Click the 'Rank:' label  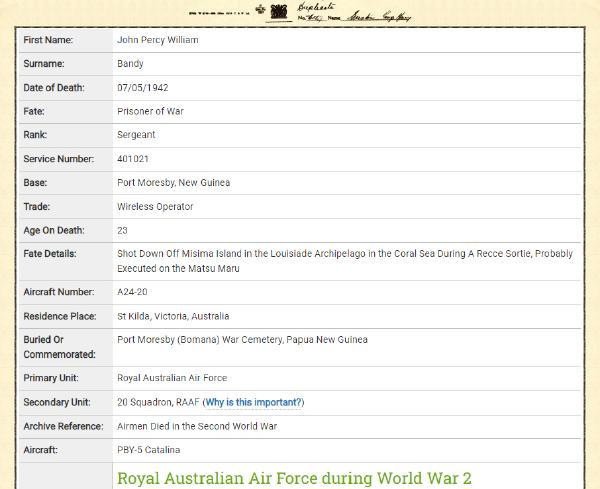(35, 135)
